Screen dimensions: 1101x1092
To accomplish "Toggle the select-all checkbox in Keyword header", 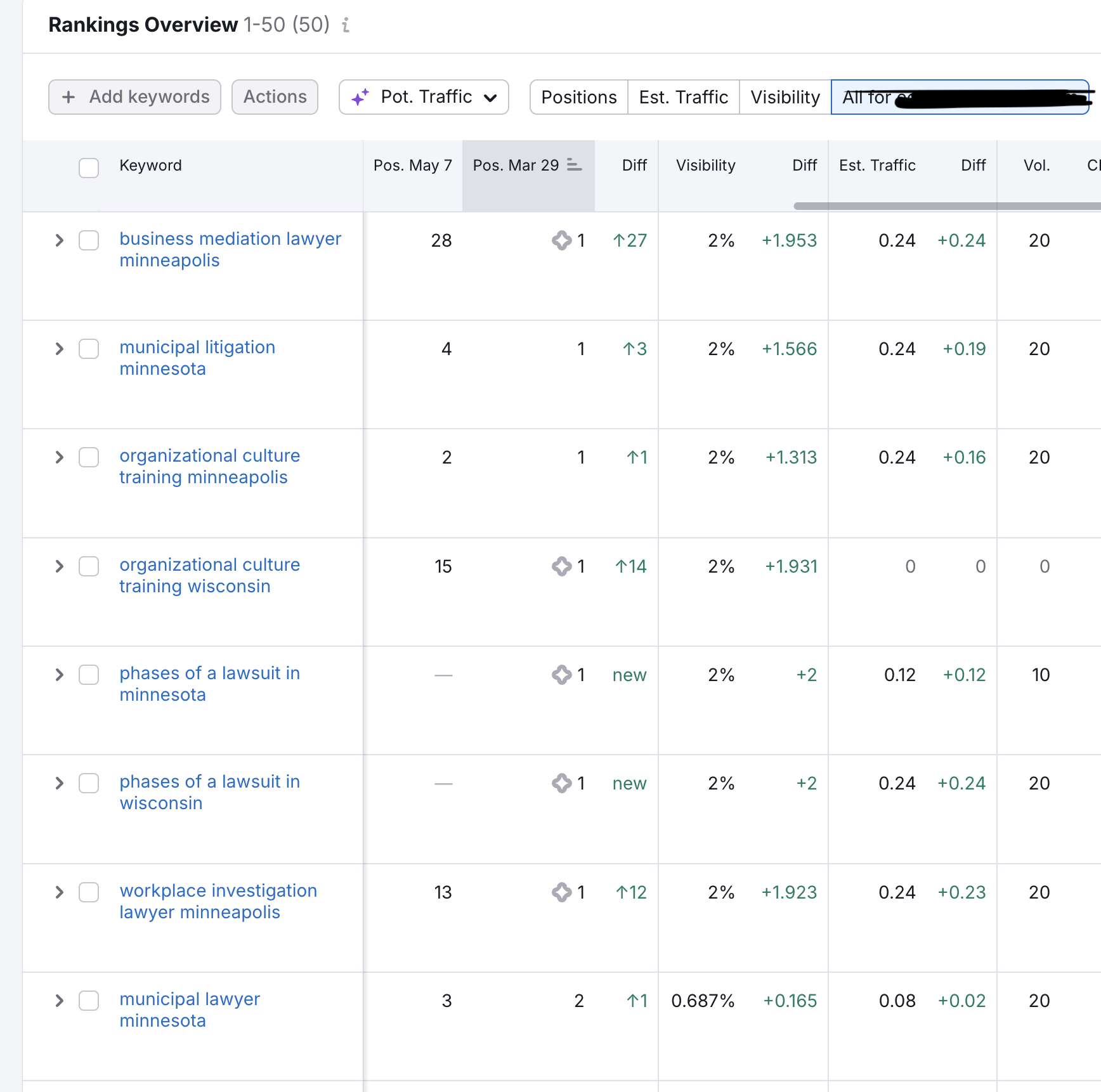I will point(89,167).
